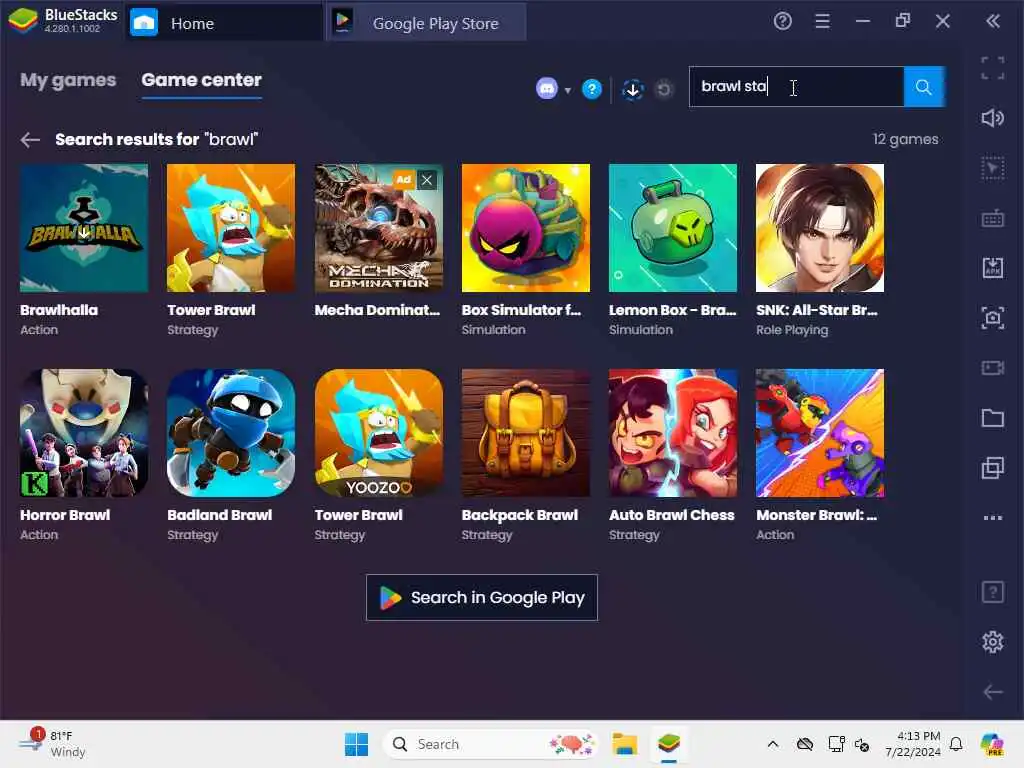This screenshot has height=768, width=1024.
Task: Open Mecha Domination ad thumbnail
Action: [x=378, y=227]
